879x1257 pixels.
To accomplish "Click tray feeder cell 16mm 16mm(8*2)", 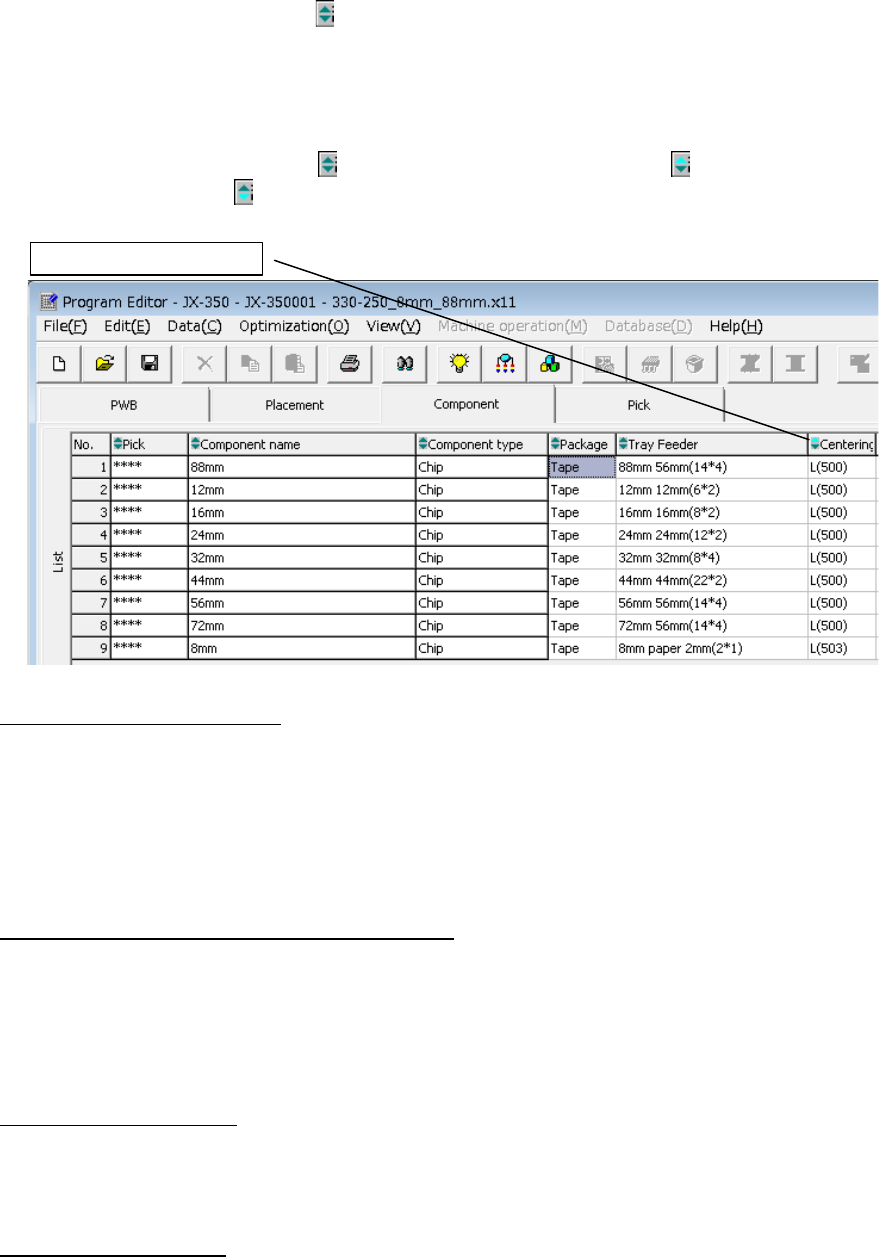I will tap(712, 512).
